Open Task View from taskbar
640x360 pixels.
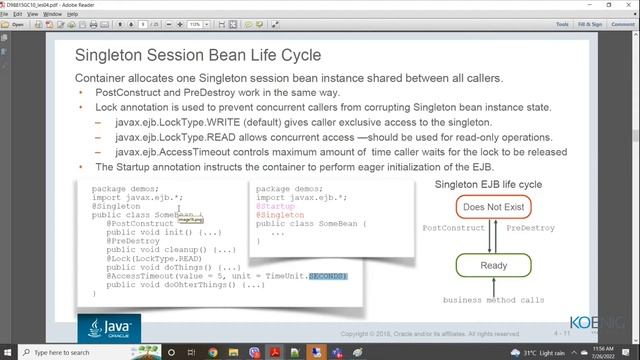191,353
